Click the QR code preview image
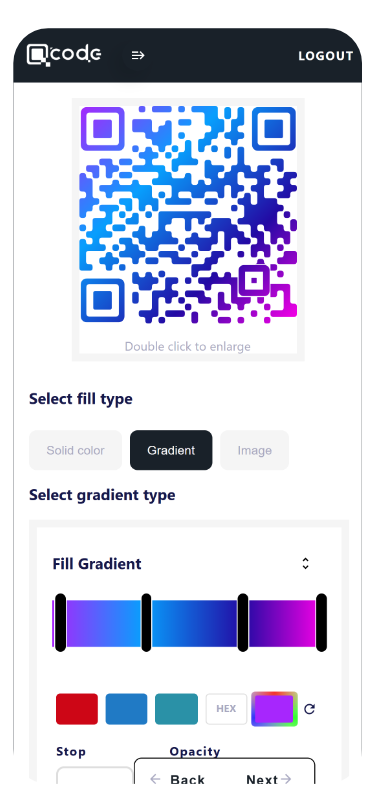This screenshot has width=375, height=812. coord(188,215)
